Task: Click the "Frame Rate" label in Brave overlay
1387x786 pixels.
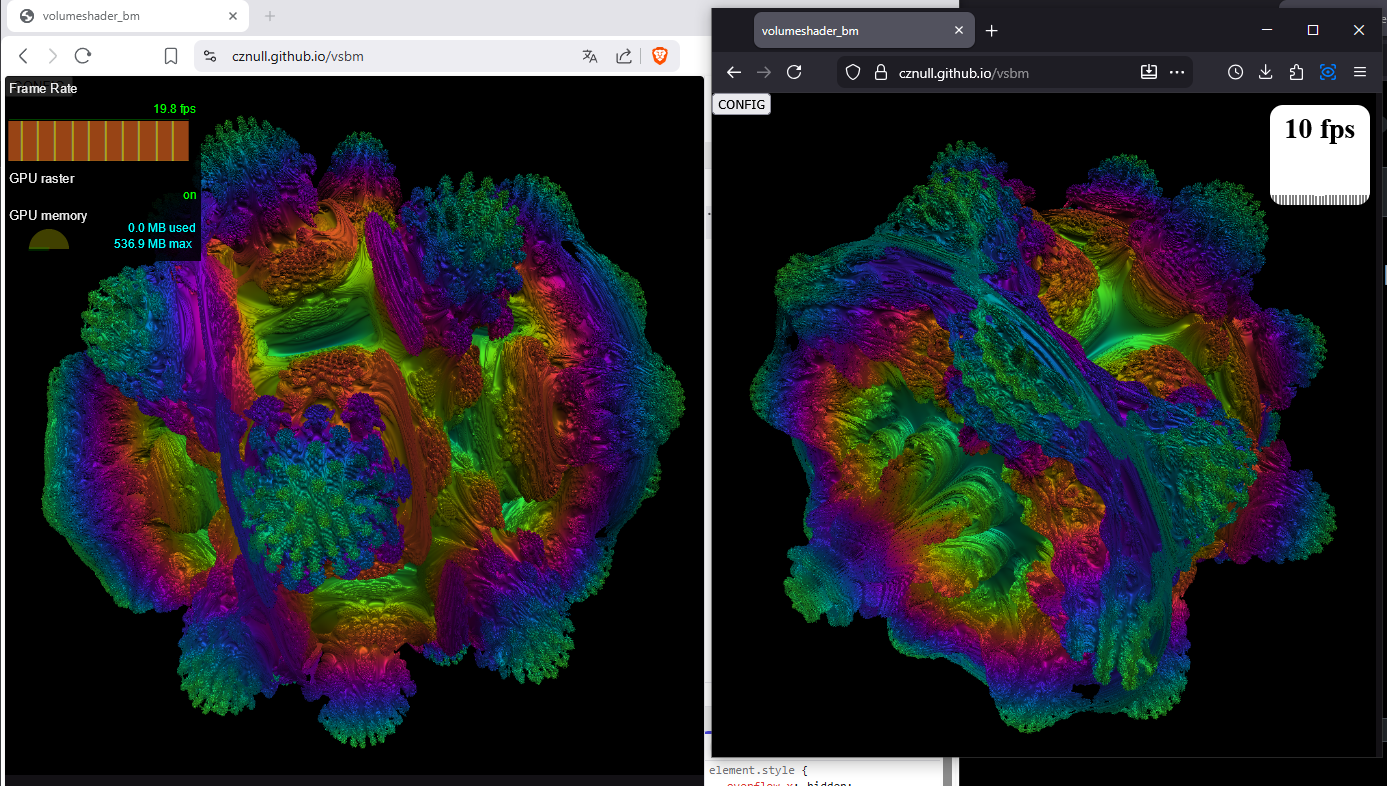Action: coord(43,88)
